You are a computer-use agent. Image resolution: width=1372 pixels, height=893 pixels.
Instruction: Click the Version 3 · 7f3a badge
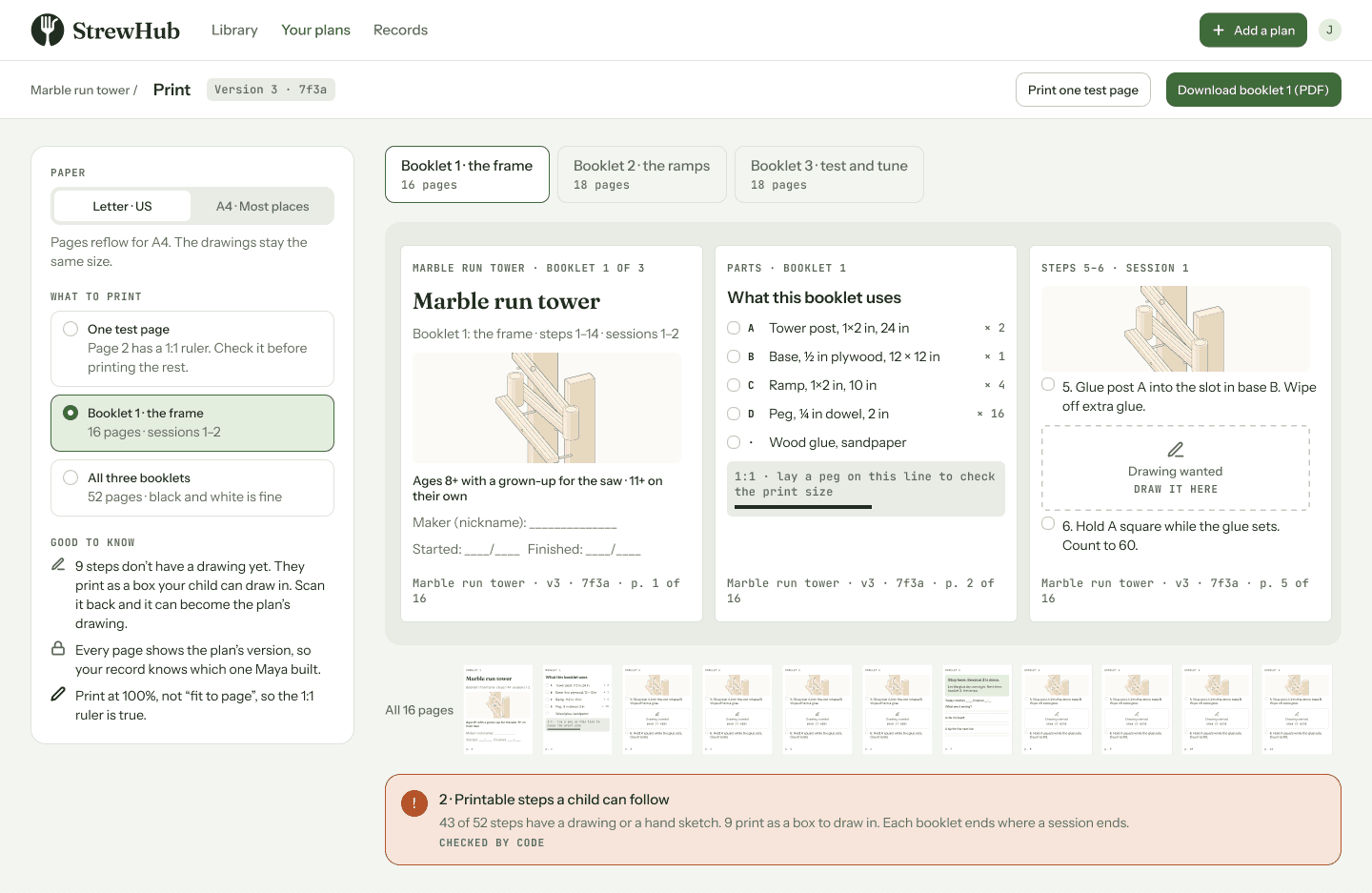[x=271, y=90]
